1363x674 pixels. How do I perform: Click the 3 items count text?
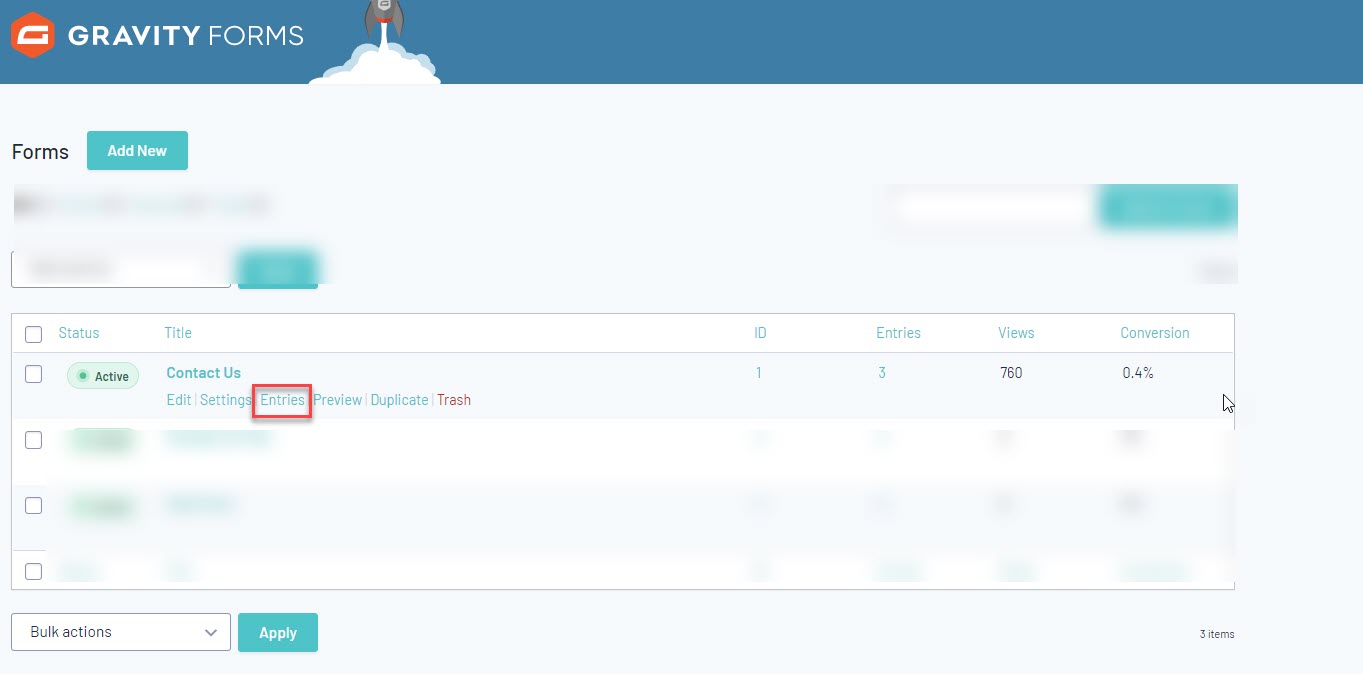point(1217,634)
